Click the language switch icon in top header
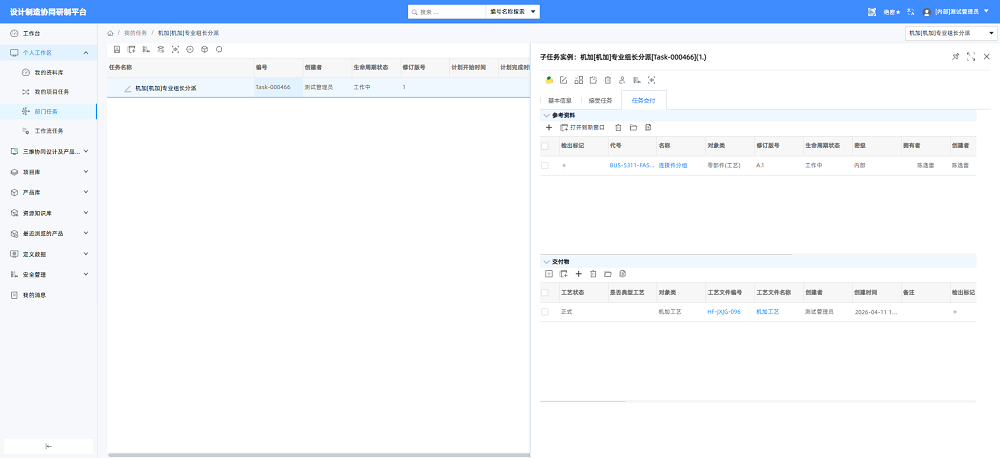 point(910,11)
